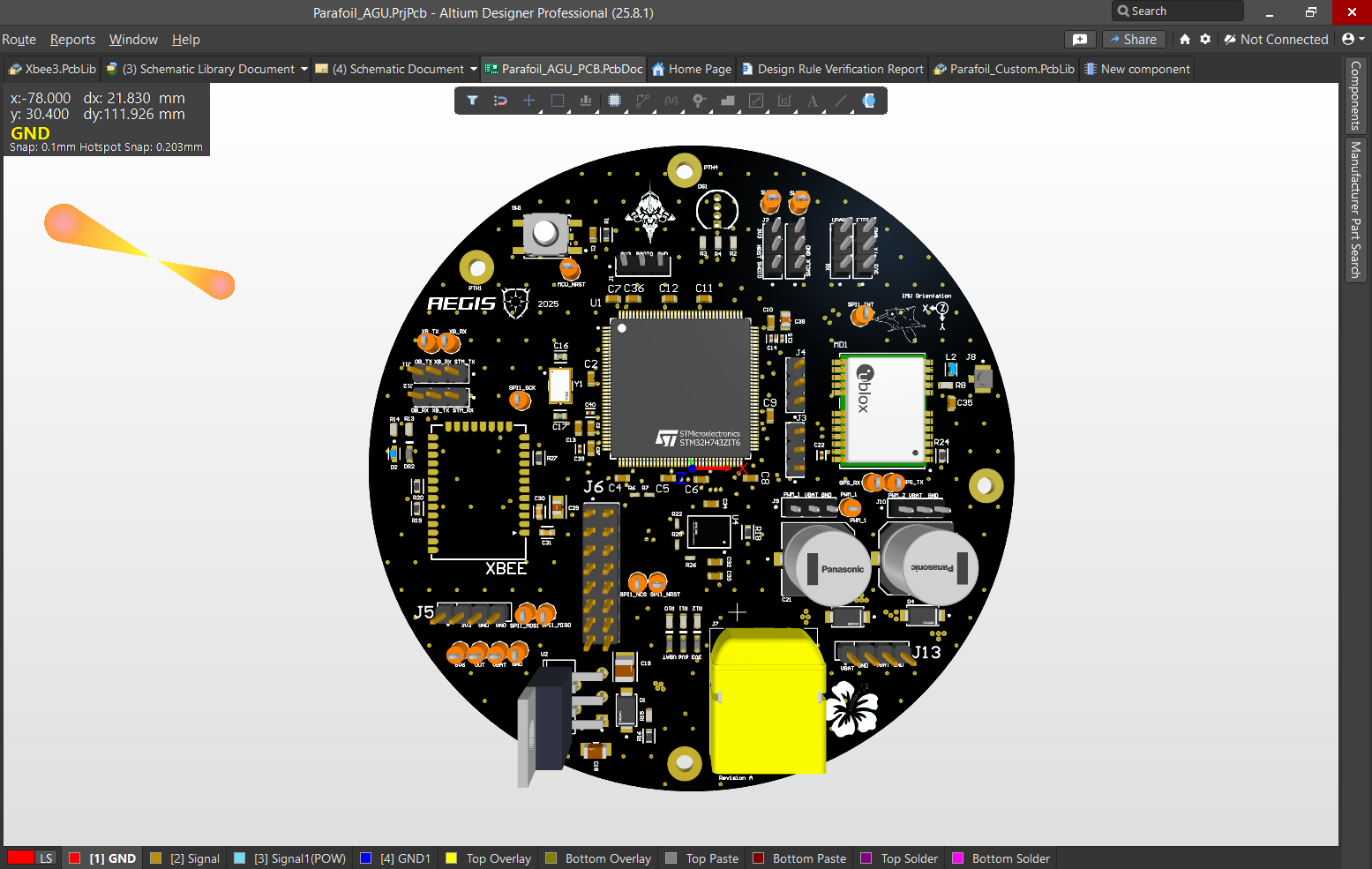This screenshot has width=1372, height=869.
Task: Select the yellow Top Overlay layer swatch
Action: pyautogui.click(x=450, y=858)
